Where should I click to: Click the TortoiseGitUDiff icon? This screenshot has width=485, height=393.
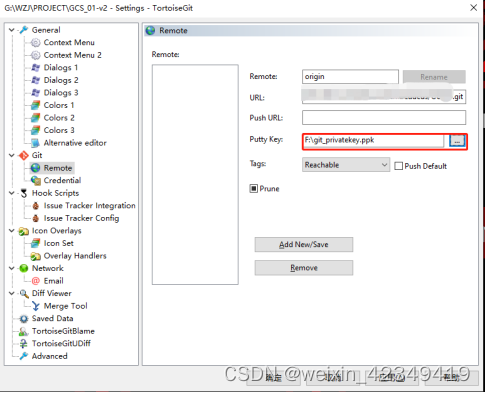[24, 344]
